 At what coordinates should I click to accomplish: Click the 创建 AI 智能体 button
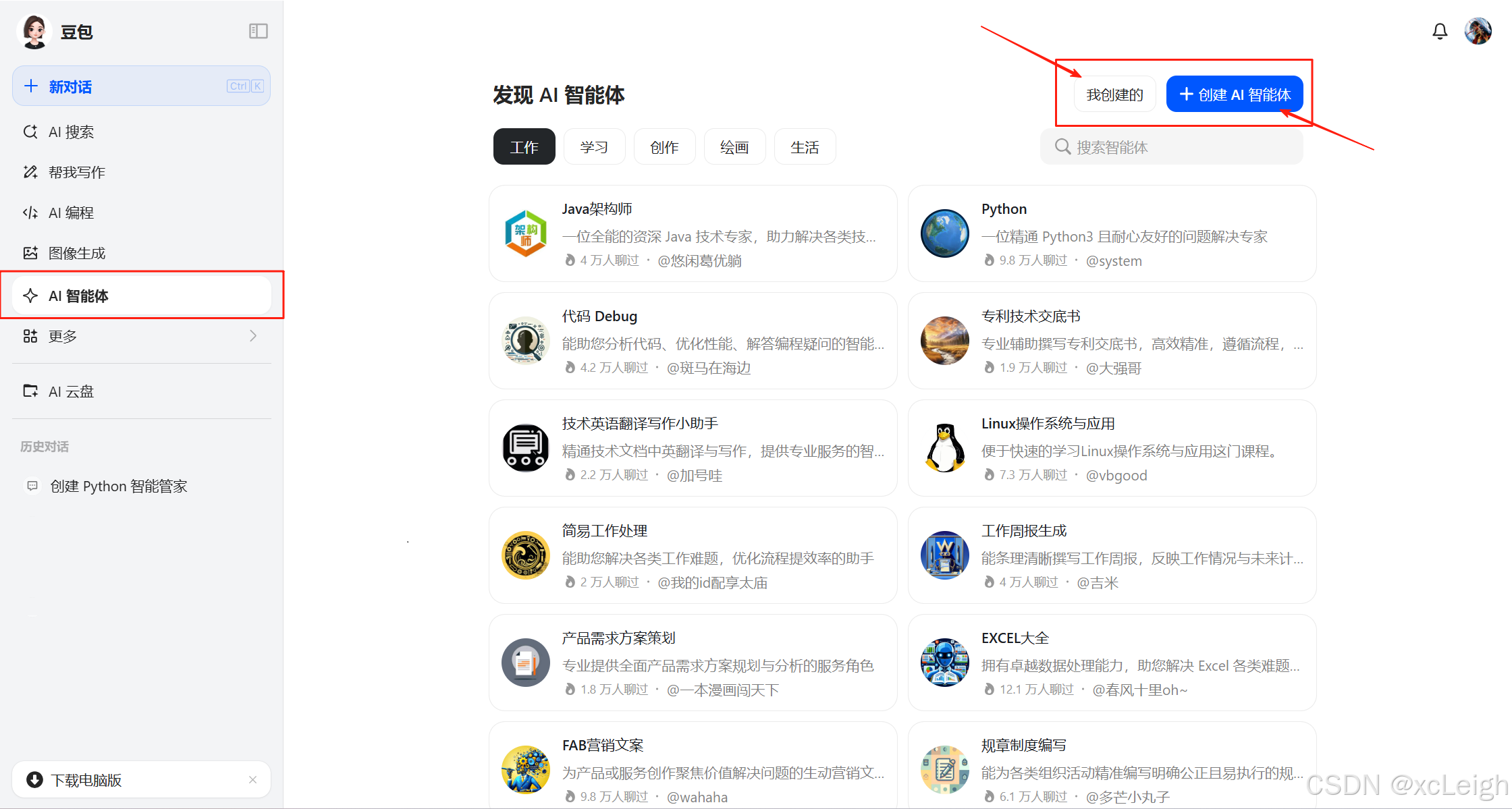click(1235, 94)
